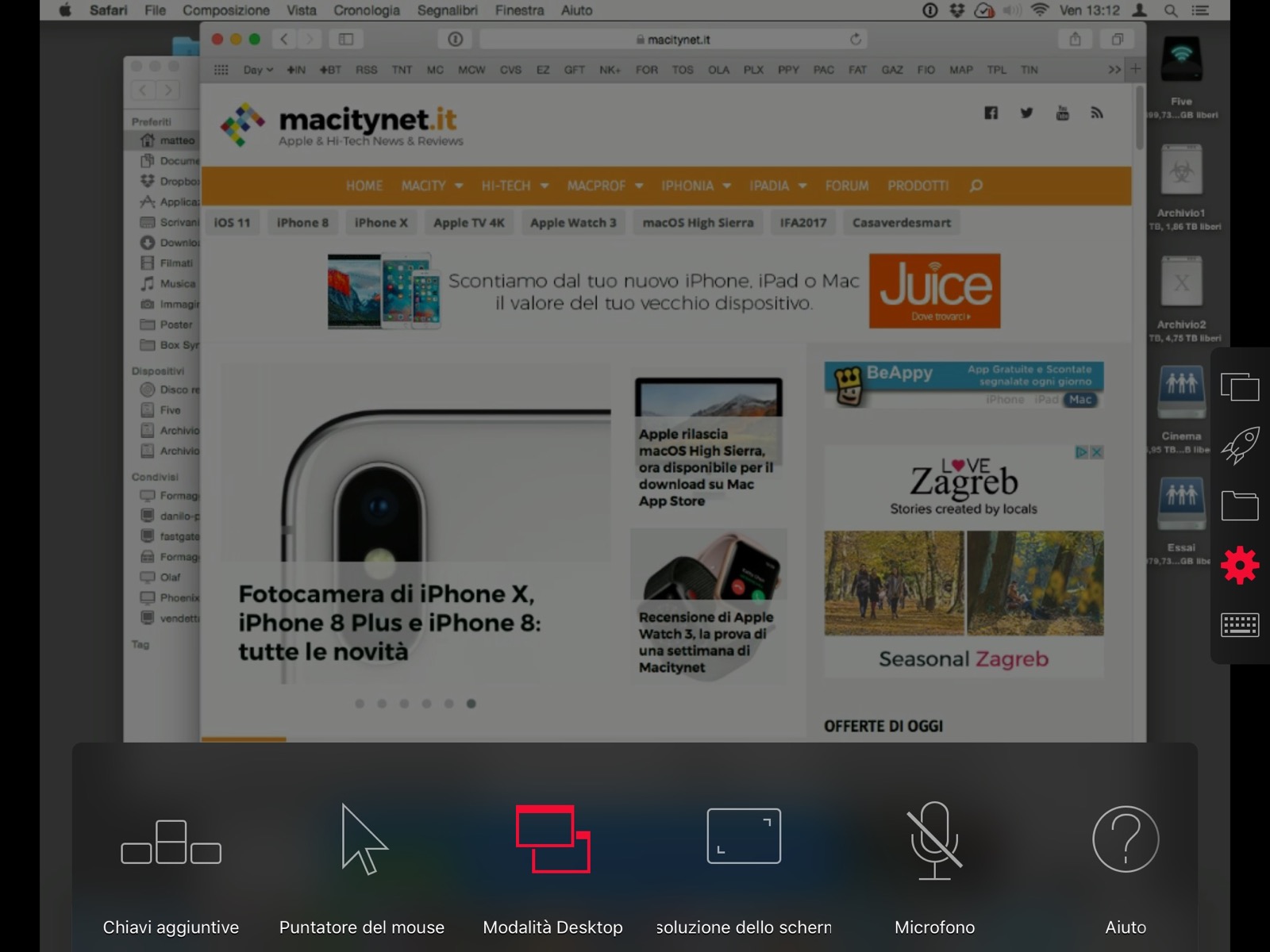
Task: Open the Vista menu
Action: coord(302,10)
